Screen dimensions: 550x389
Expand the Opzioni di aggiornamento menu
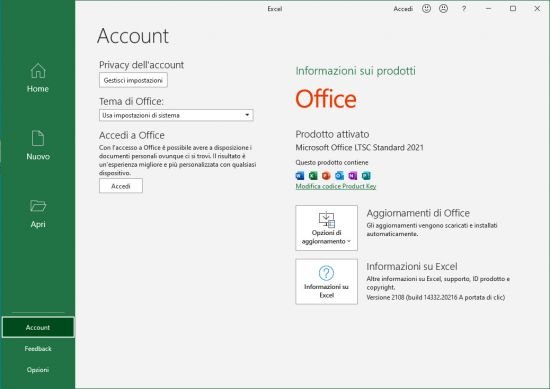coord(327,228)
